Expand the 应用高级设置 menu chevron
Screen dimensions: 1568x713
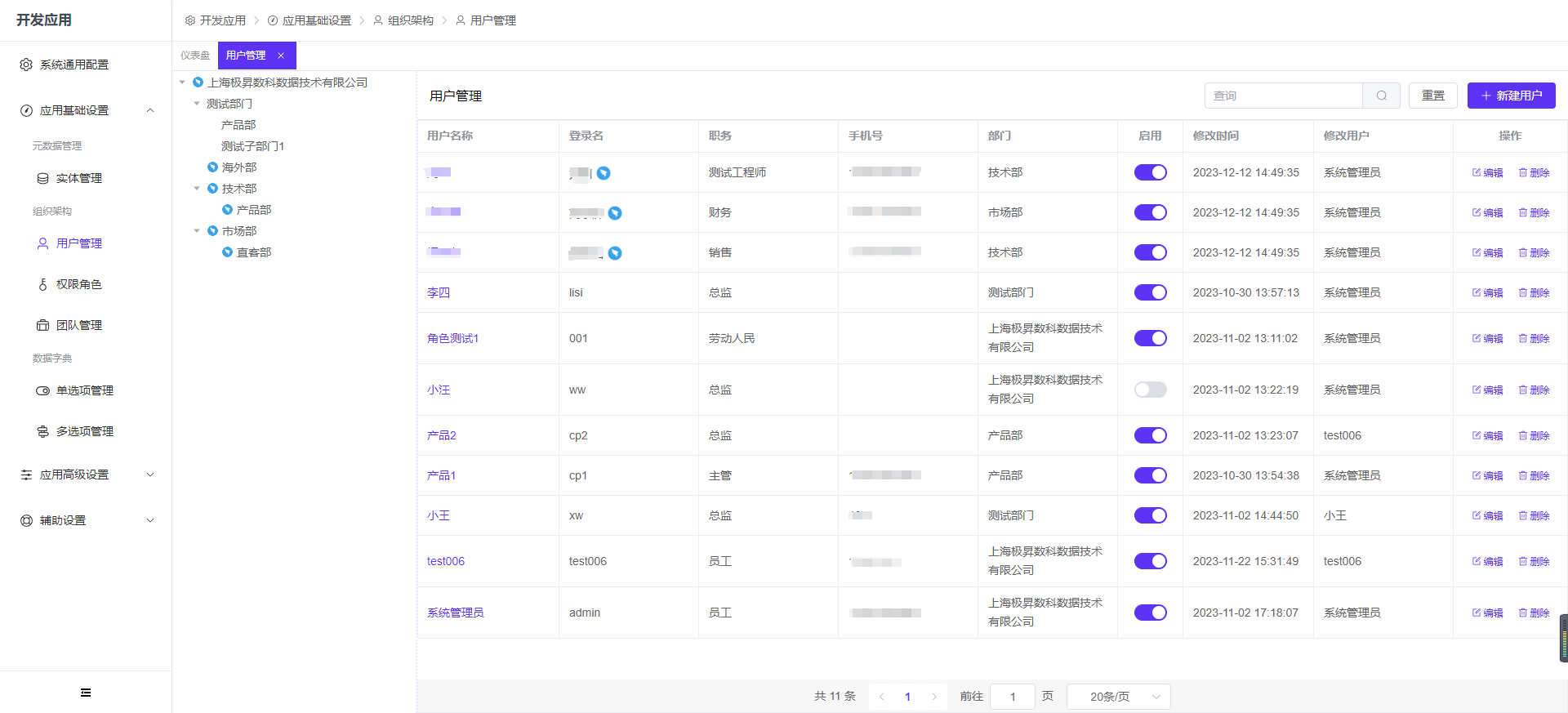pyautogui.click(x=150, y=475)
